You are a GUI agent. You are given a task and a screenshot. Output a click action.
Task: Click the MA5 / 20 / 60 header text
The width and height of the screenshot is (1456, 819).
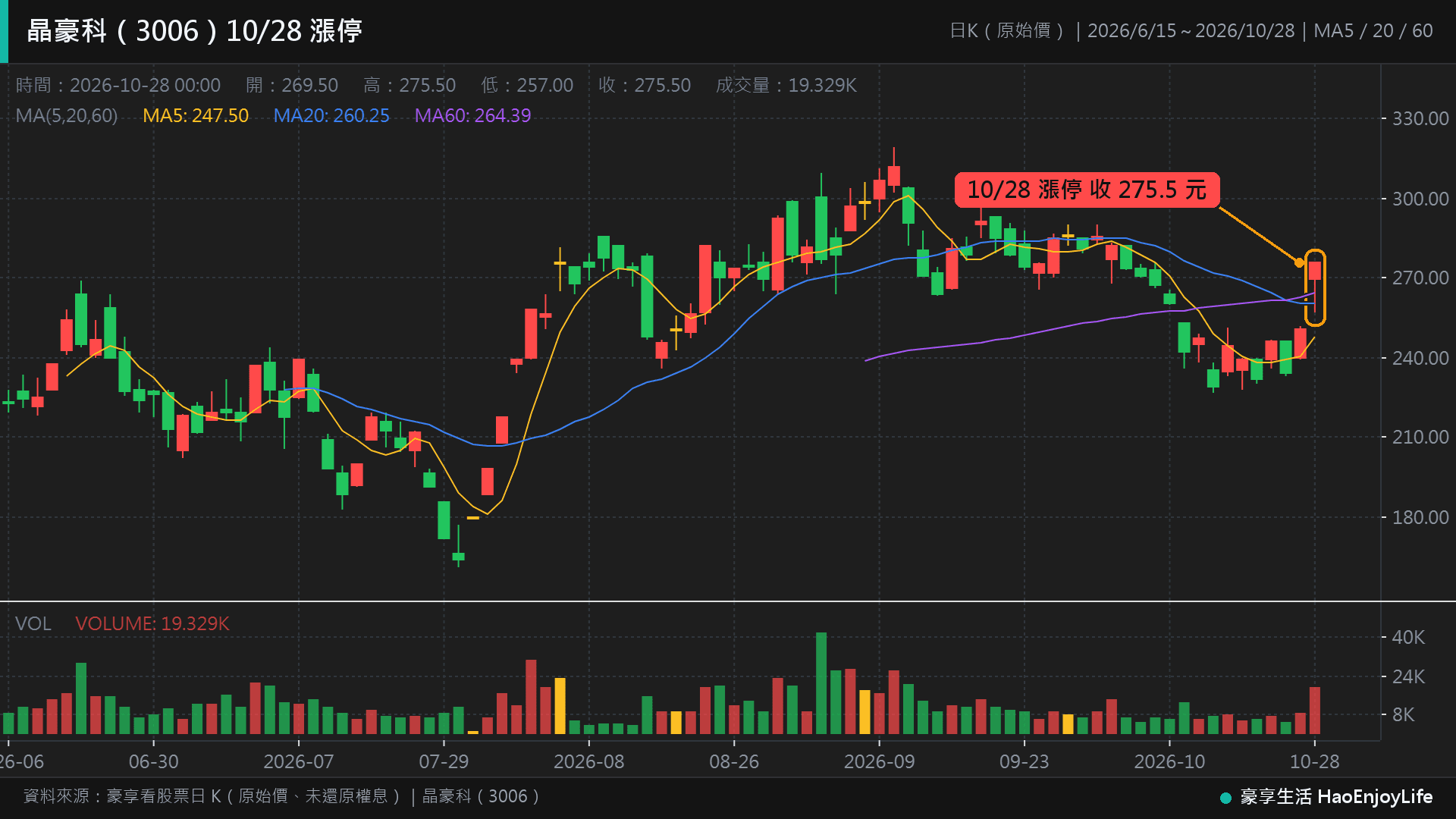tap(1373, 31)
